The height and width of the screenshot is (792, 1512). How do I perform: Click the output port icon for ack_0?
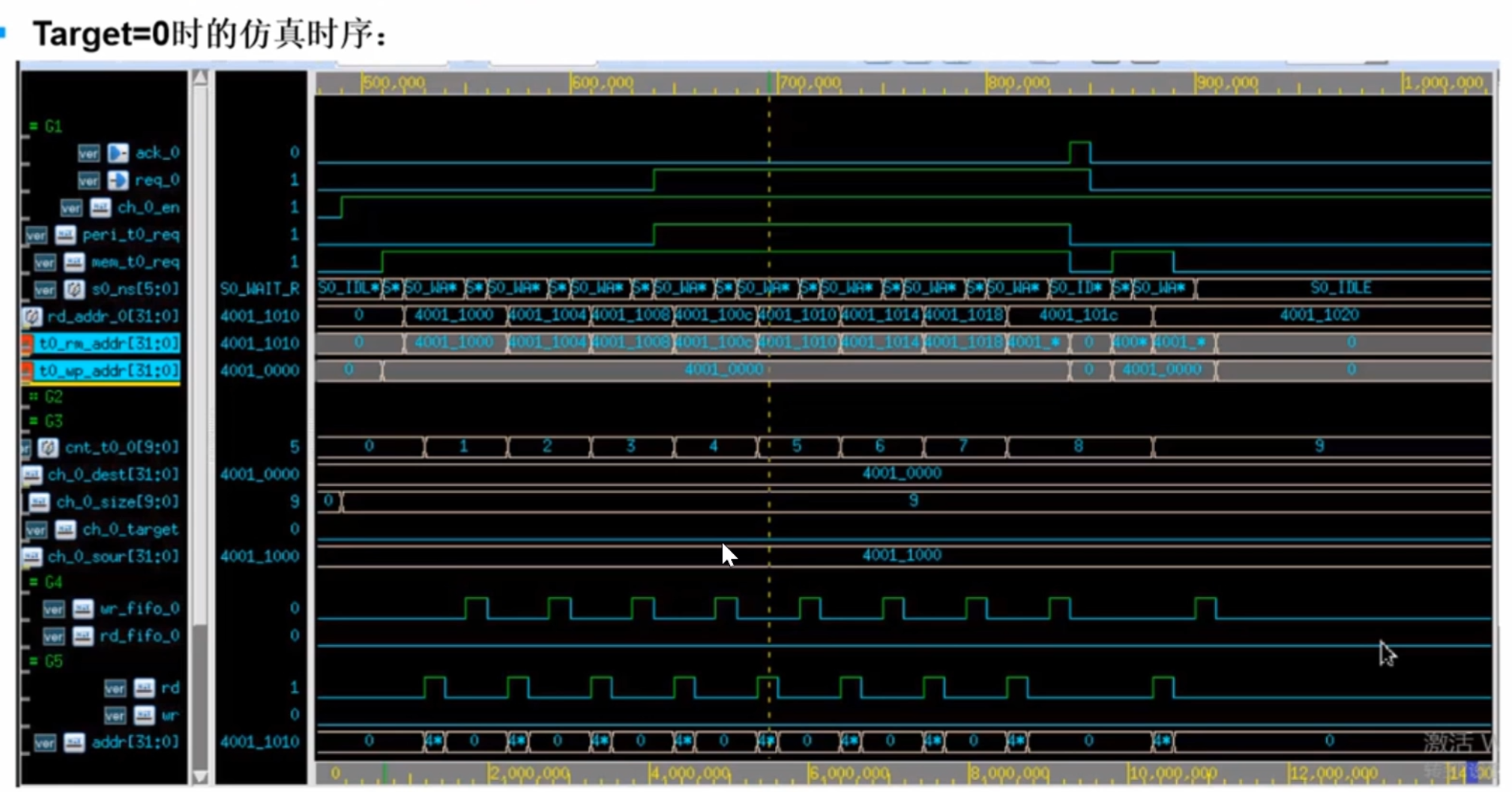click(118, 152)
